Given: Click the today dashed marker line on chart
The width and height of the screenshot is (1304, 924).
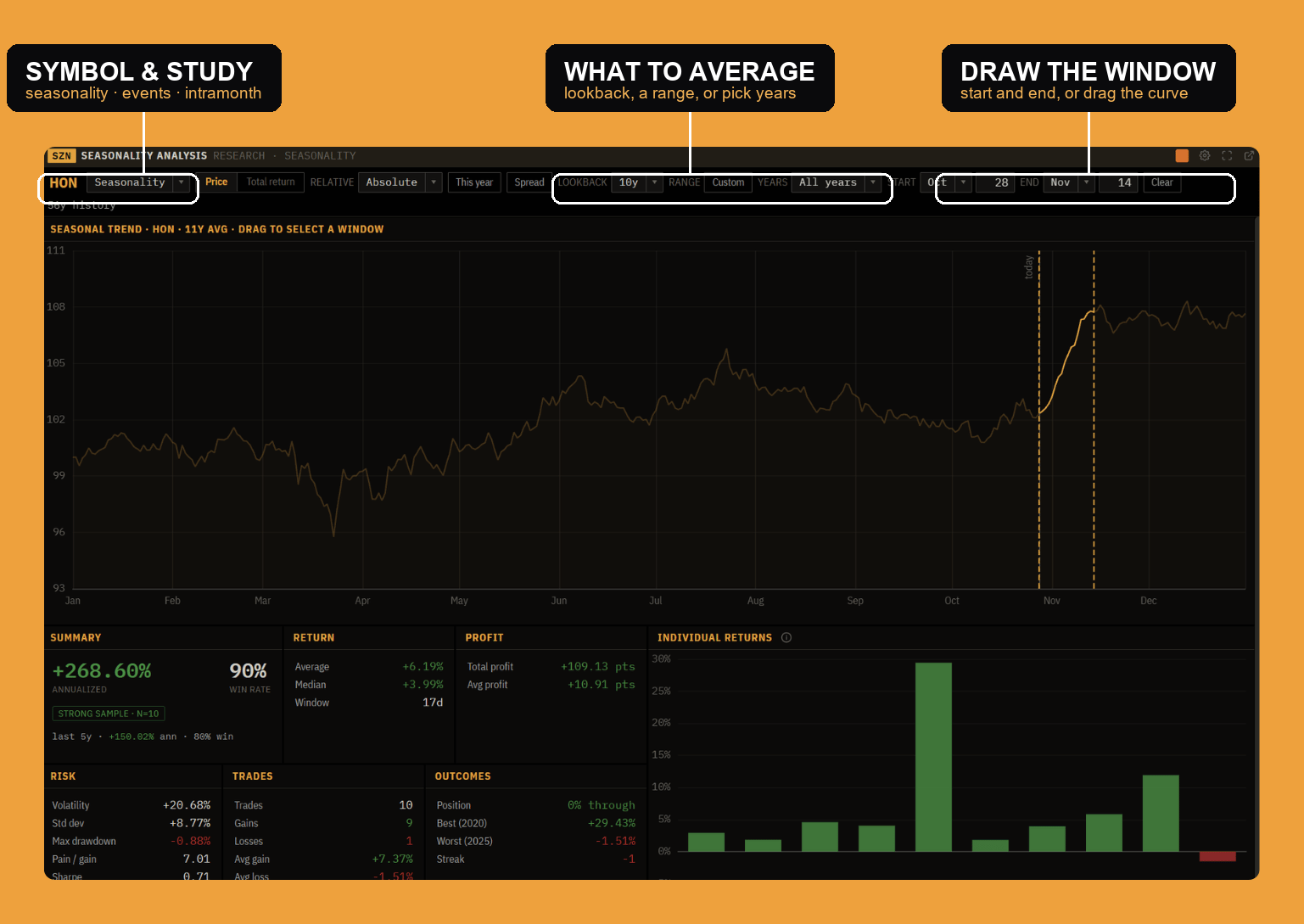Looking at the screenshot, I should pyautogui.click(x=1039, y=420).
